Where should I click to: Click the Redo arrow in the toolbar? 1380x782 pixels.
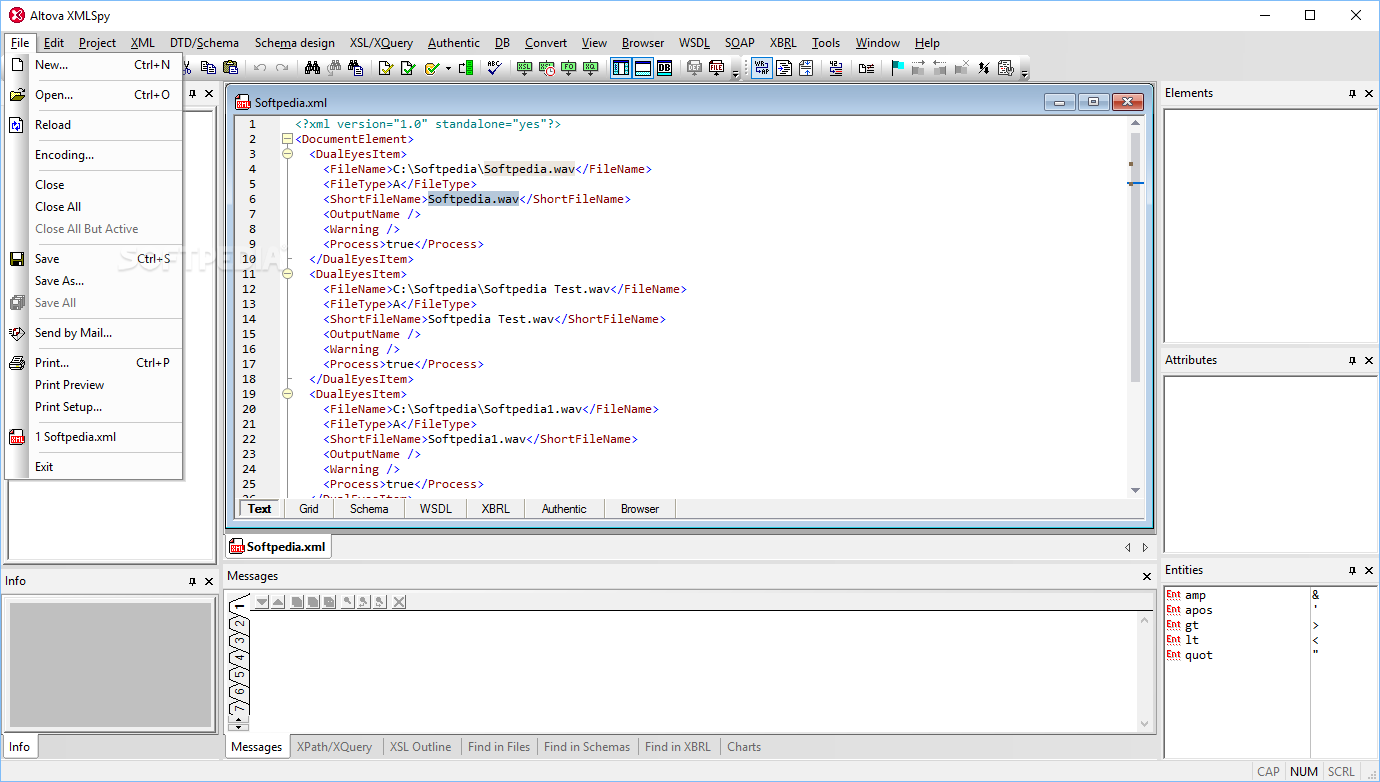pos(282,68)
